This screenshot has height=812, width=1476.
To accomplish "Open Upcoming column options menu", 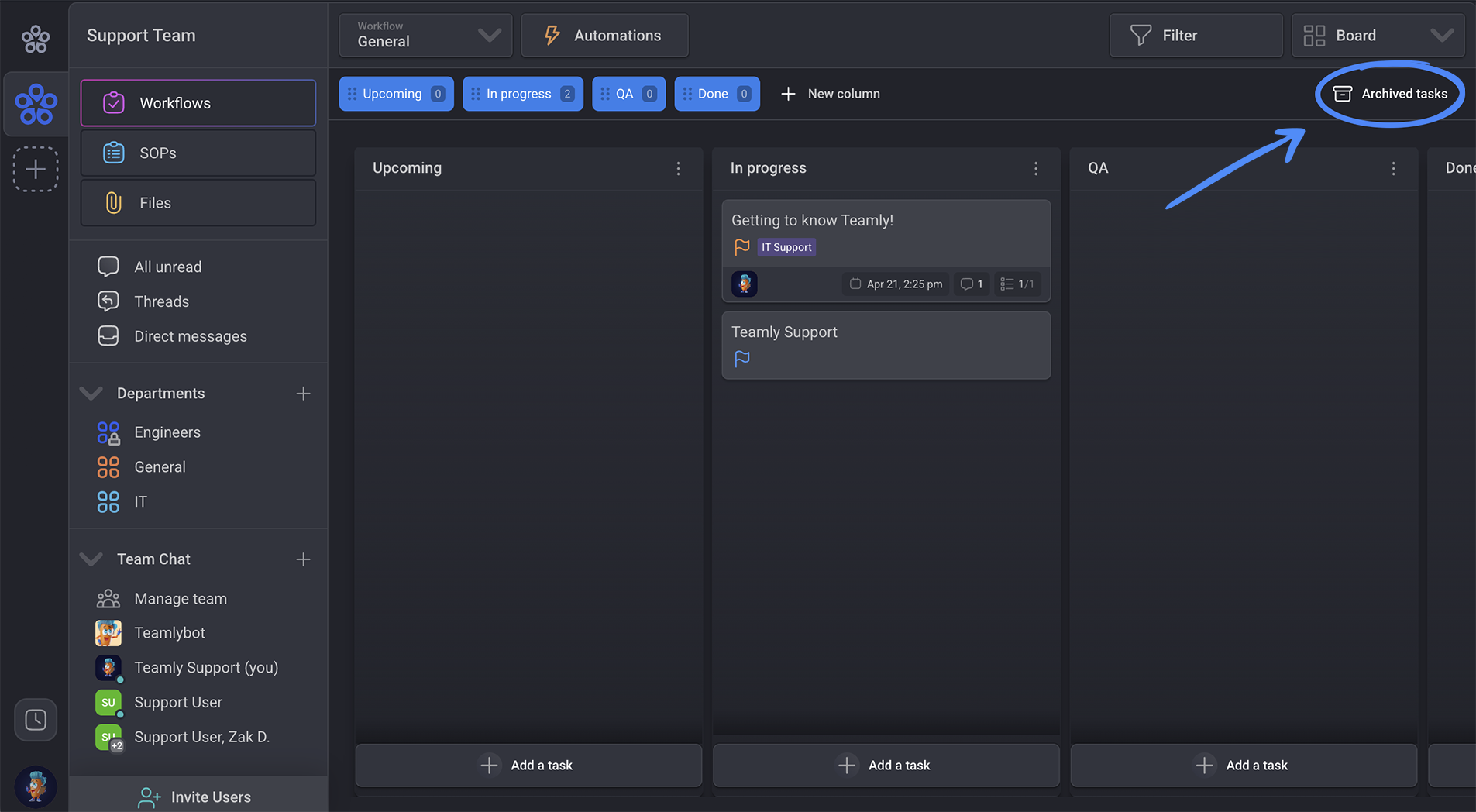I will (x=678, y=168).
